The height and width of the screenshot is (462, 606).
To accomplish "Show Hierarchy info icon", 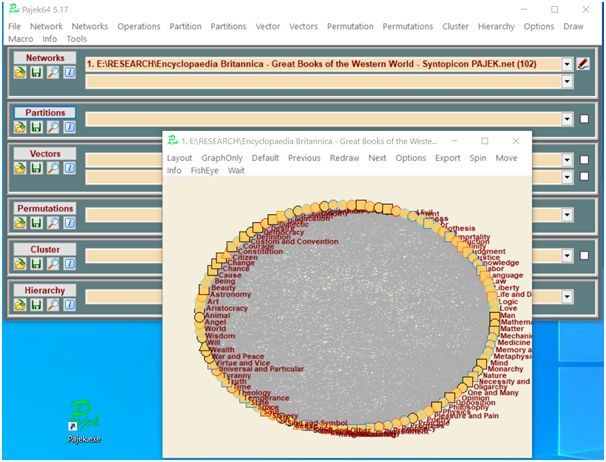I will [70, 305].
